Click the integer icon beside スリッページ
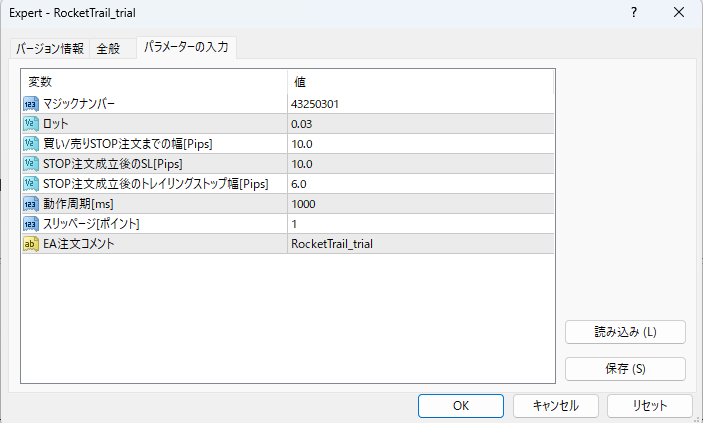 (x=30, y=223)
